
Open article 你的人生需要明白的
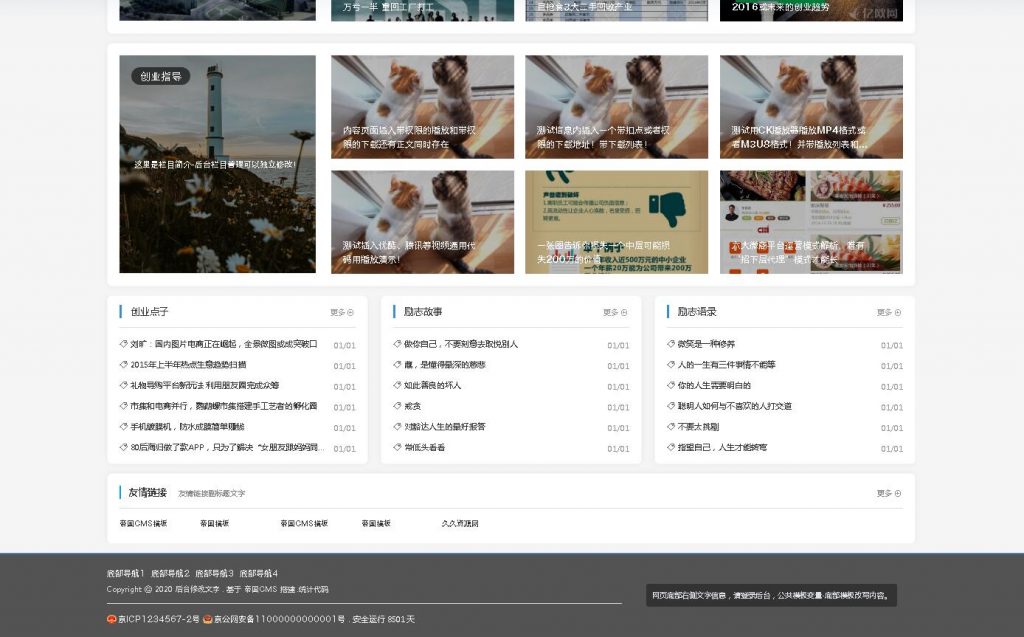(714, 385)
